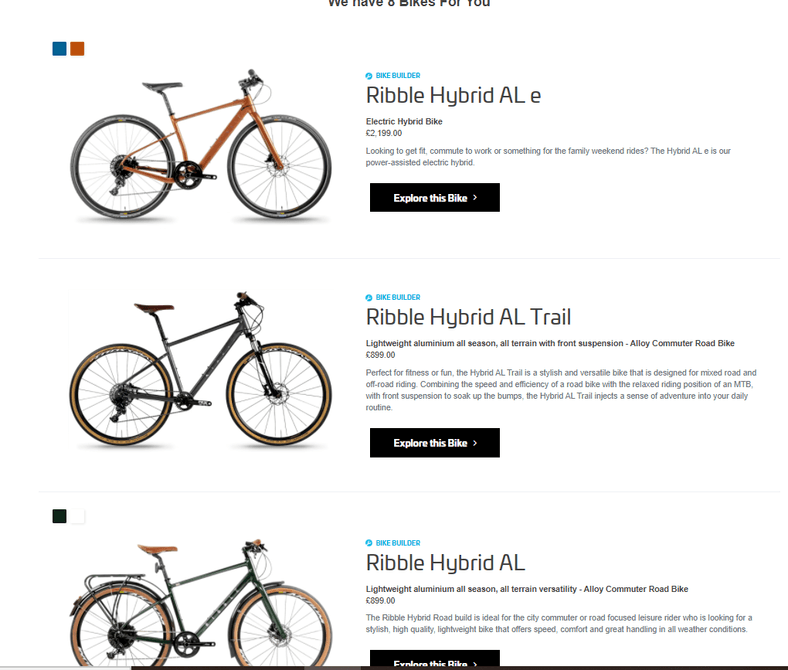Screen dimensions: 788x670
Task: Open the Ribble Hybrid AL title link
Action: [x=445, y=563]
